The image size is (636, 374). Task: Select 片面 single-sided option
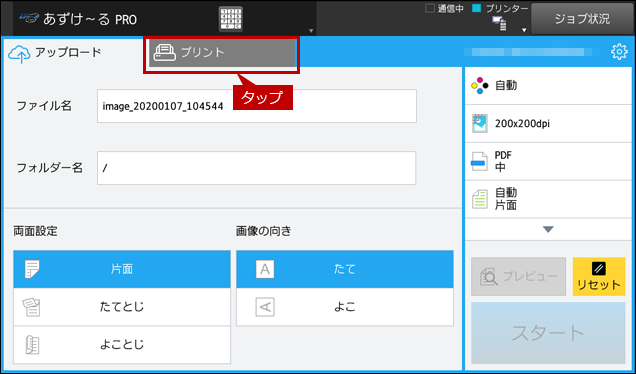click(122, 269)
